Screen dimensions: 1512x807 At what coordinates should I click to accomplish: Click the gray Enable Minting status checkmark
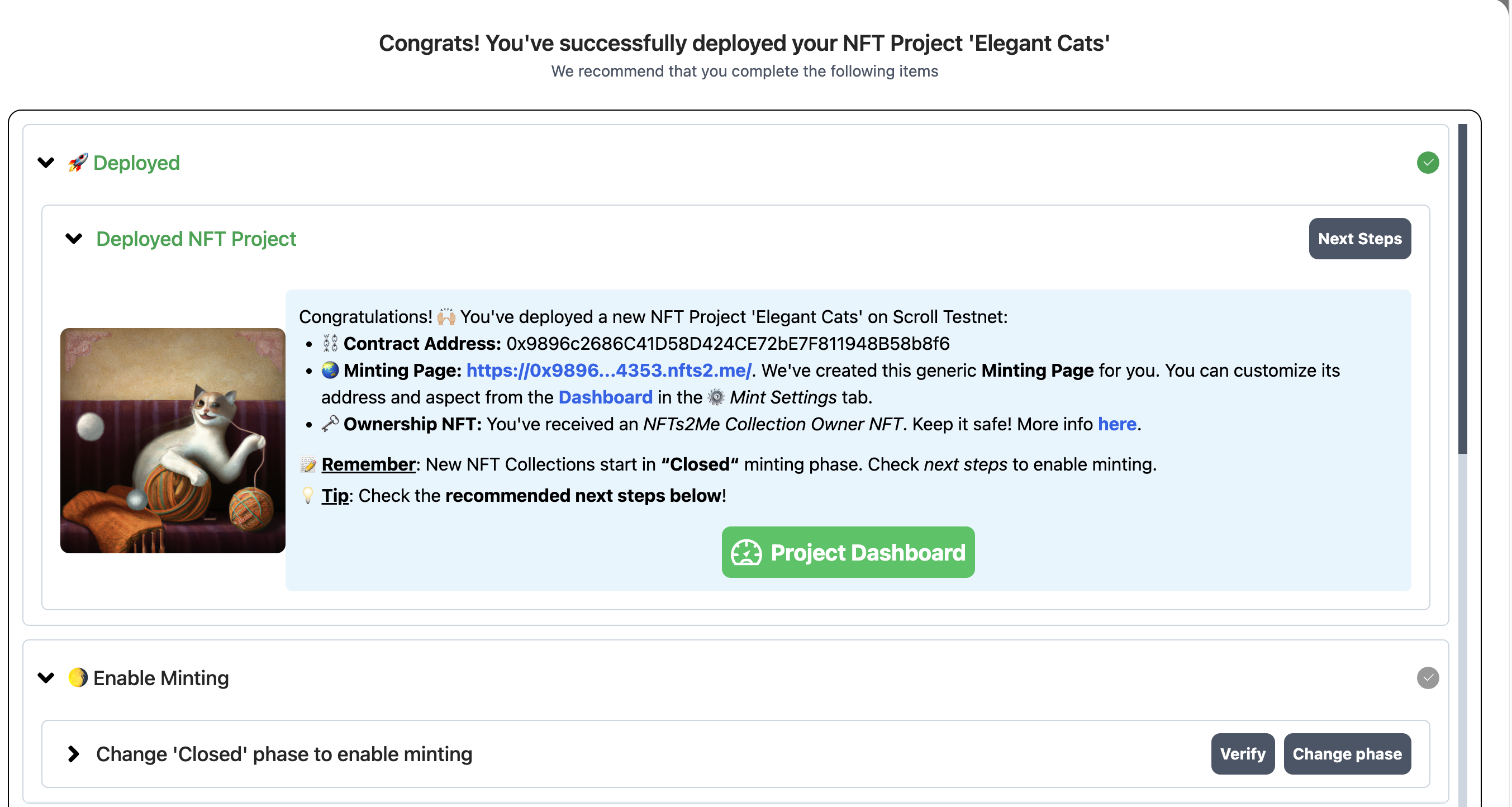(1427, 677)
